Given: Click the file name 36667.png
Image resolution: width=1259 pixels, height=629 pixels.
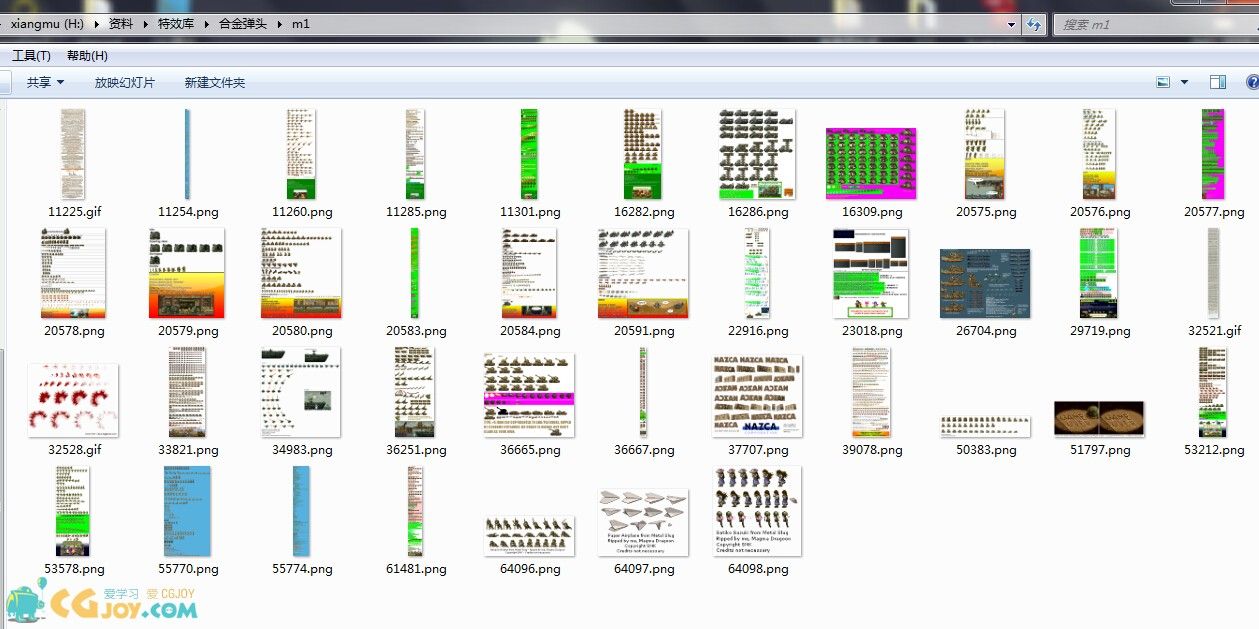Looking at the screenshot, I should (644, 450).
